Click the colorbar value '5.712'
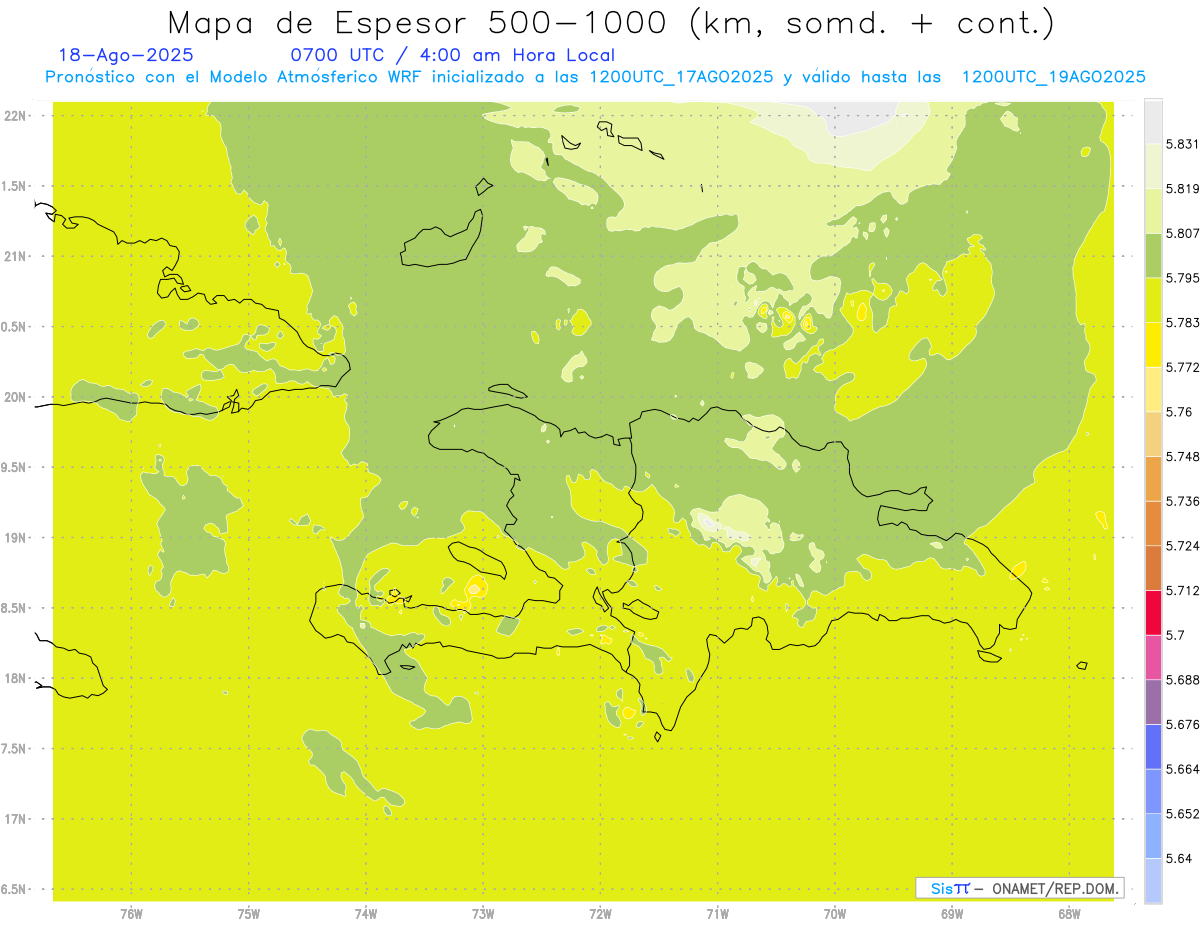This screenshot has height=927, width=1200. click(1182, 591)
